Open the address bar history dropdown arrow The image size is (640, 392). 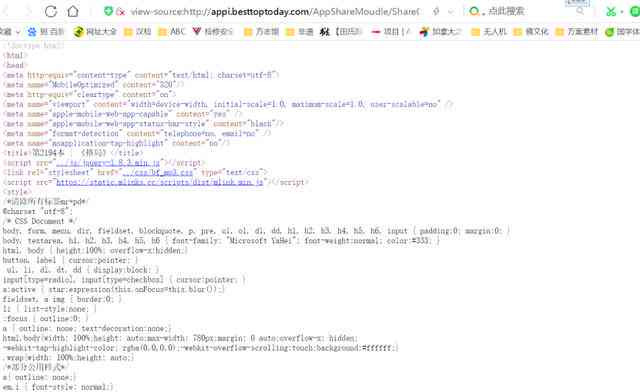(451, 12)
